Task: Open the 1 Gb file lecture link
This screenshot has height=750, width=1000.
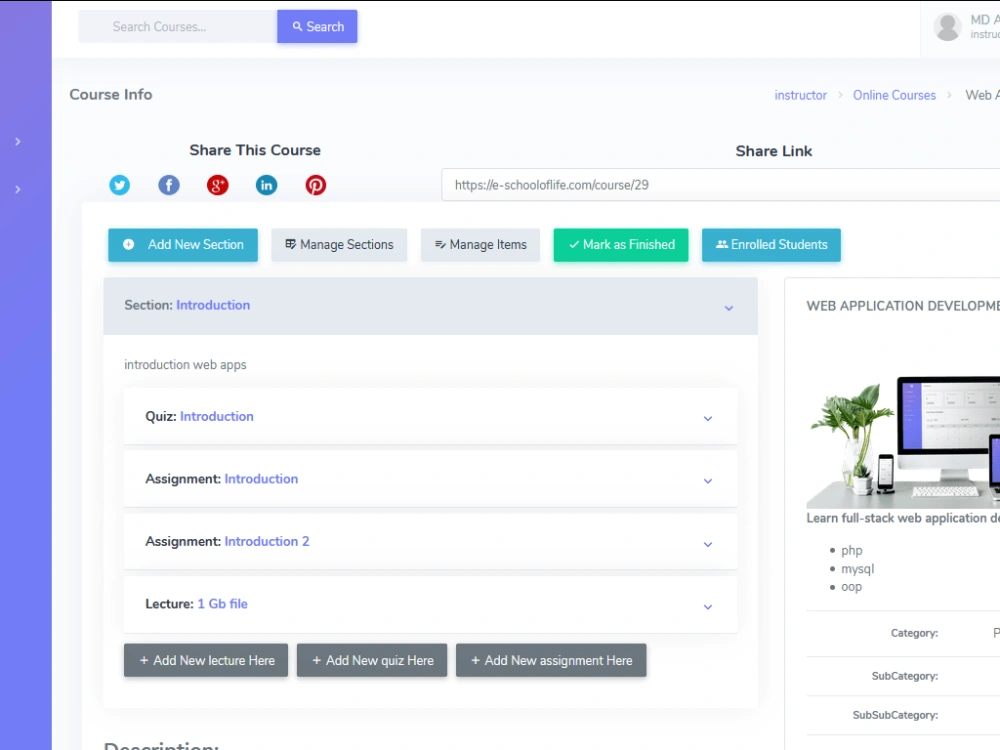Action: coord(223,604)
